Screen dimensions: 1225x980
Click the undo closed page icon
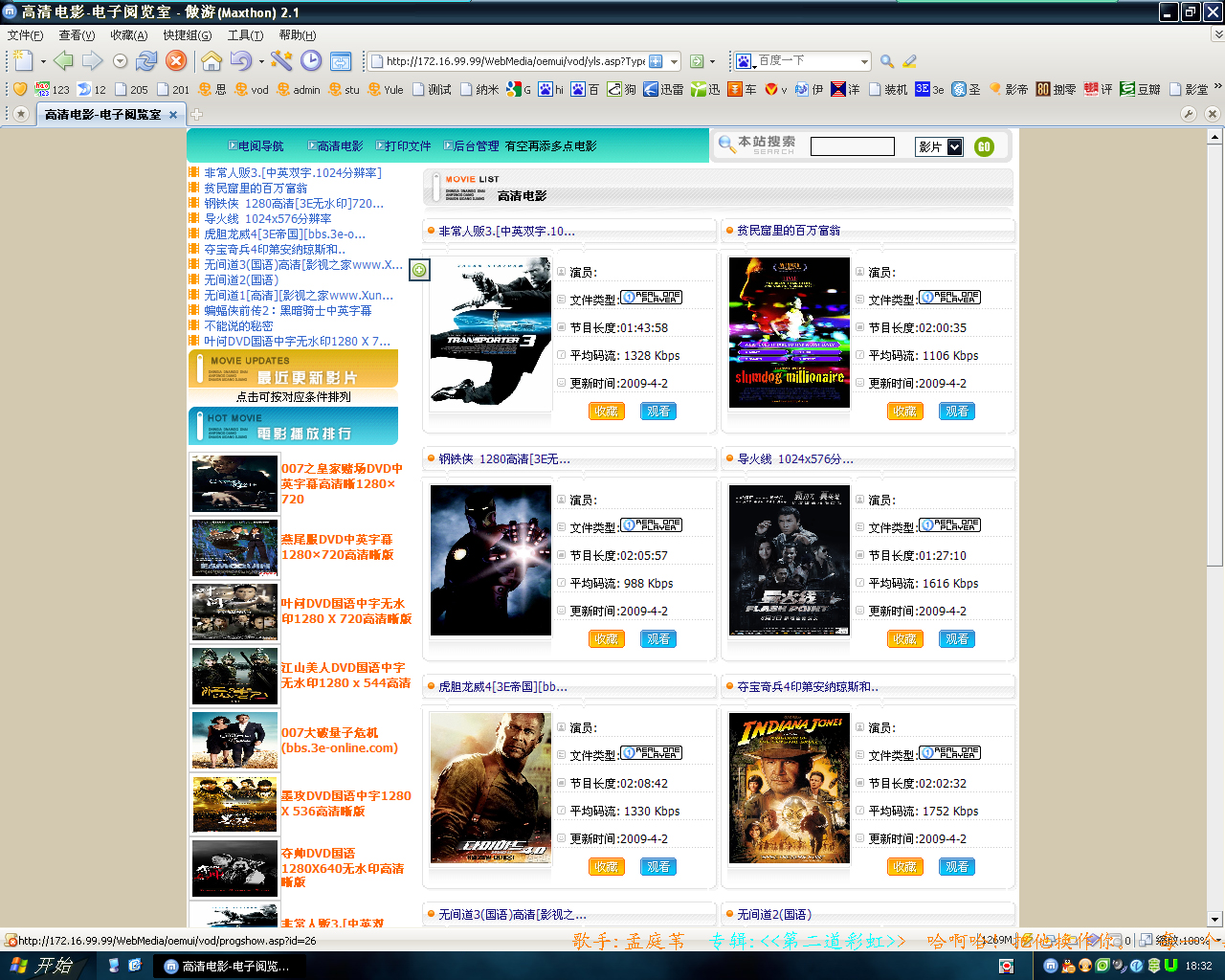pos(240,61)
